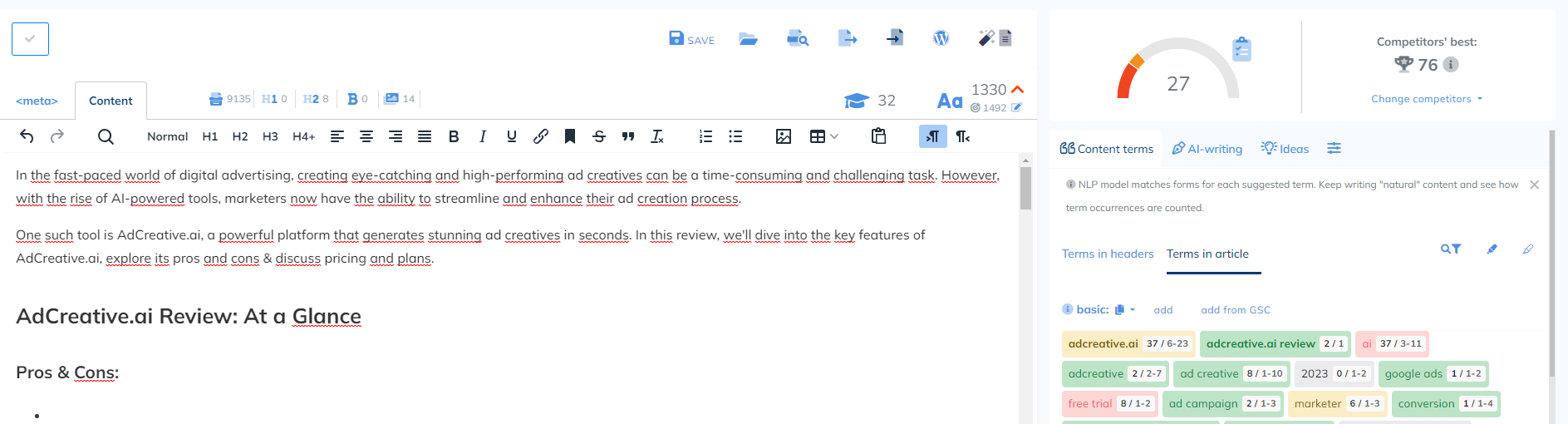Screen dimensions: 1568x424
Task: Click the search filter icon for terms
Action: 1451,249
